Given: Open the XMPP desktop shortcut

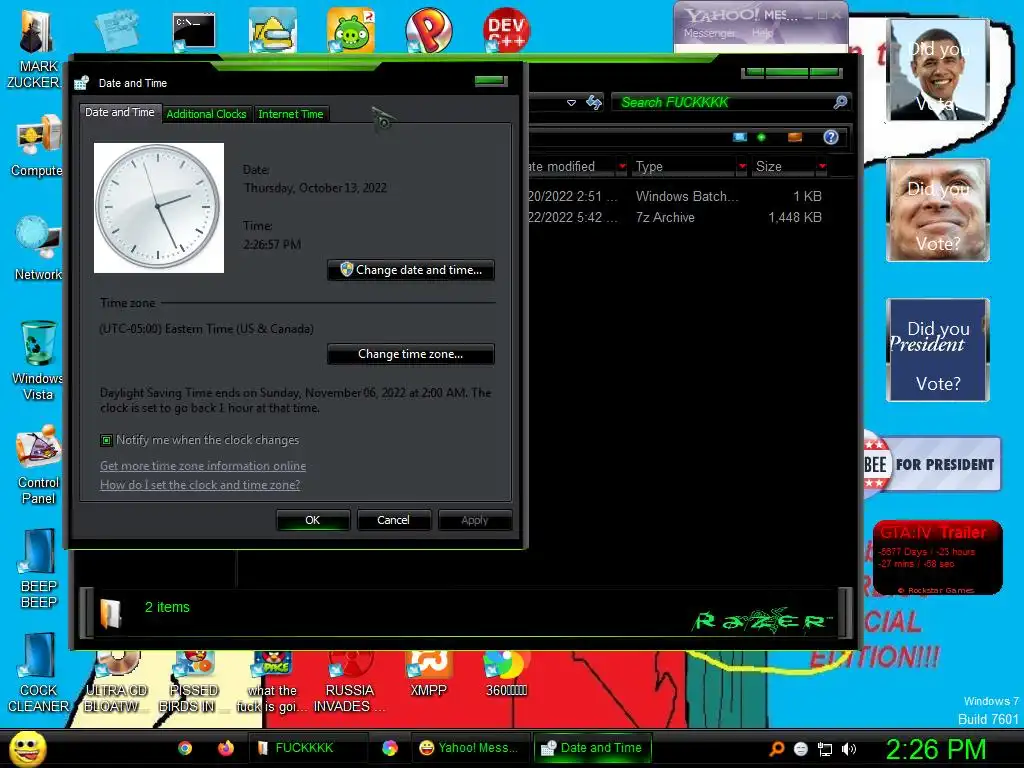Looking at the screenshot, I should pyautogui.click(x=428, y=674).
